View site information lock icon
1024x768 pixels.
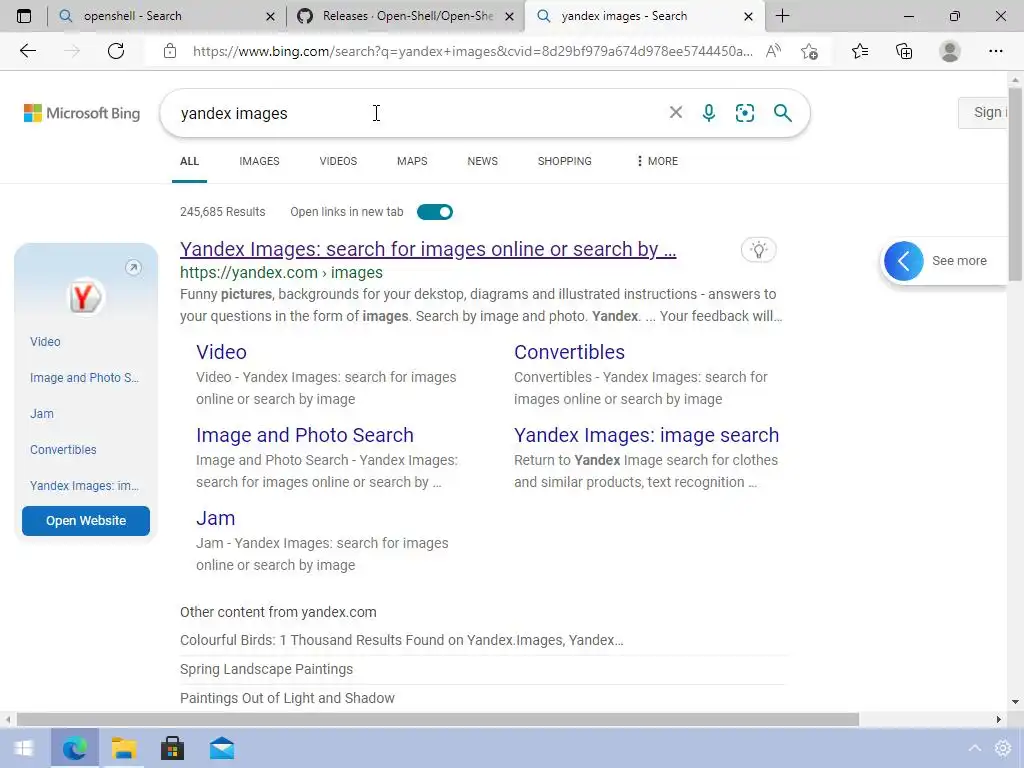(x=170, y=51)
